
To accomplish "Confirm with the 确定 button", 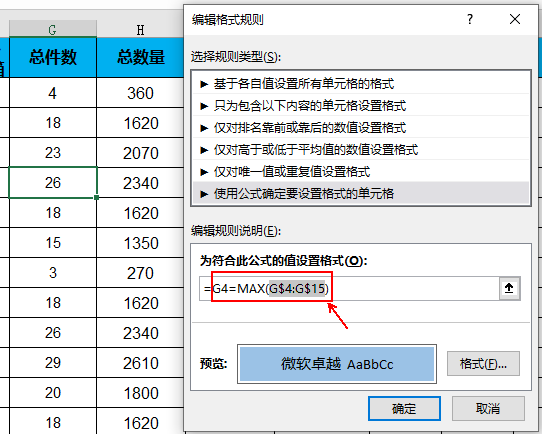I will tap(404, 408).
